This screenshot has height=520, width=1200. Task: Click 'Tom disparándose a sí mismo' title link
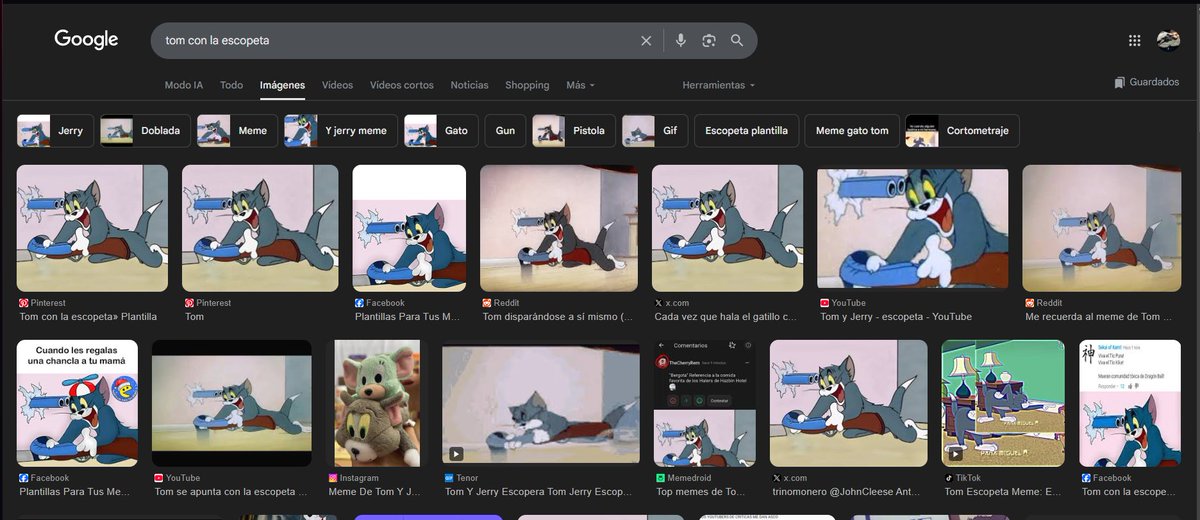(x=557, y=317)
